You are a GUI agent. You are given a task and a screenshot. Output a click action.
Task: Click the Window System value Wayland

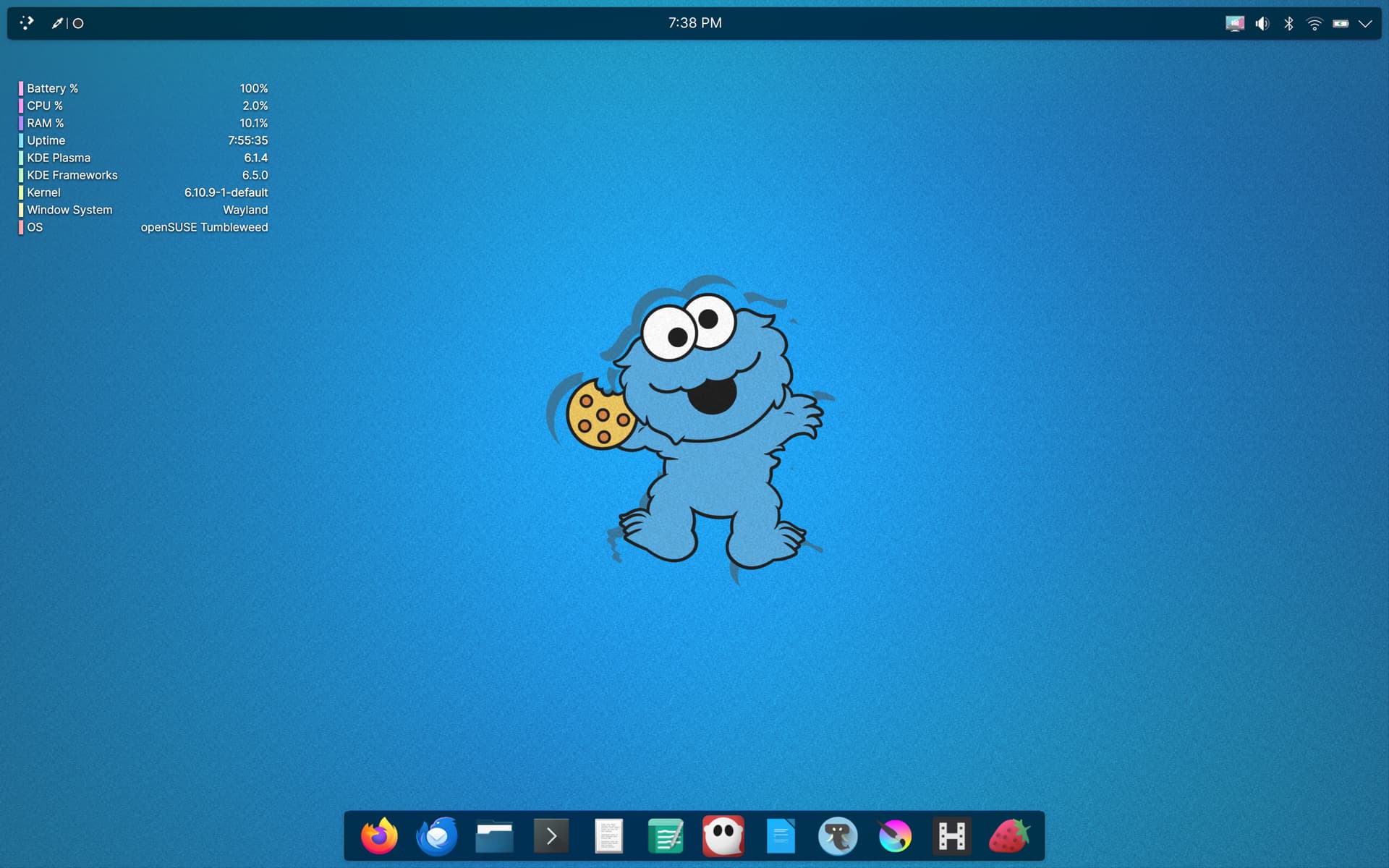point(245,210)
